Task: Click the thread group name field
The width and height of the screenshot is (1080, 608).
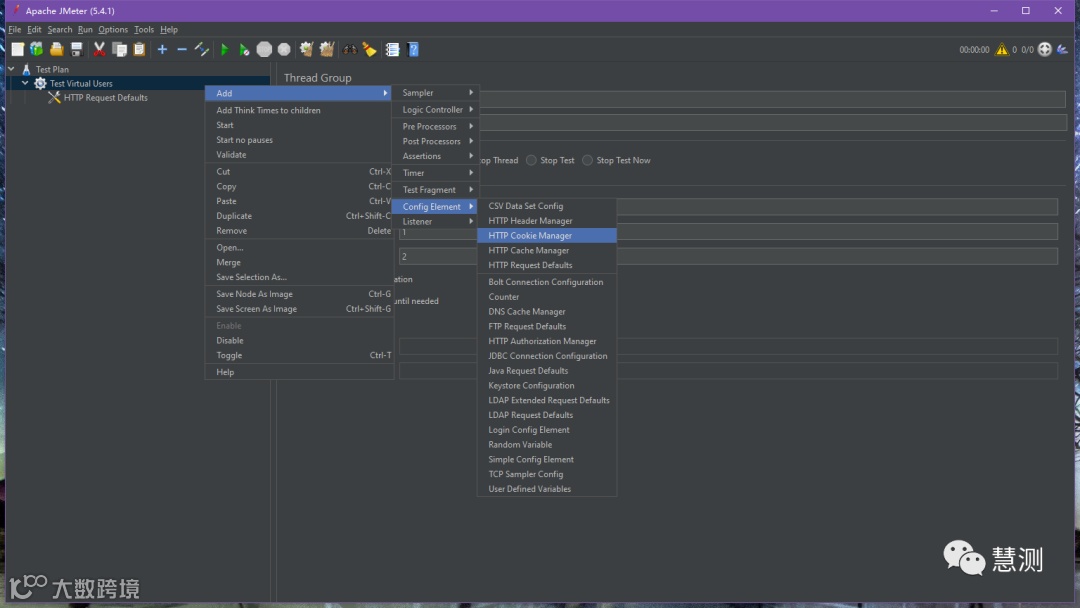Action: [x=772, y=99]
